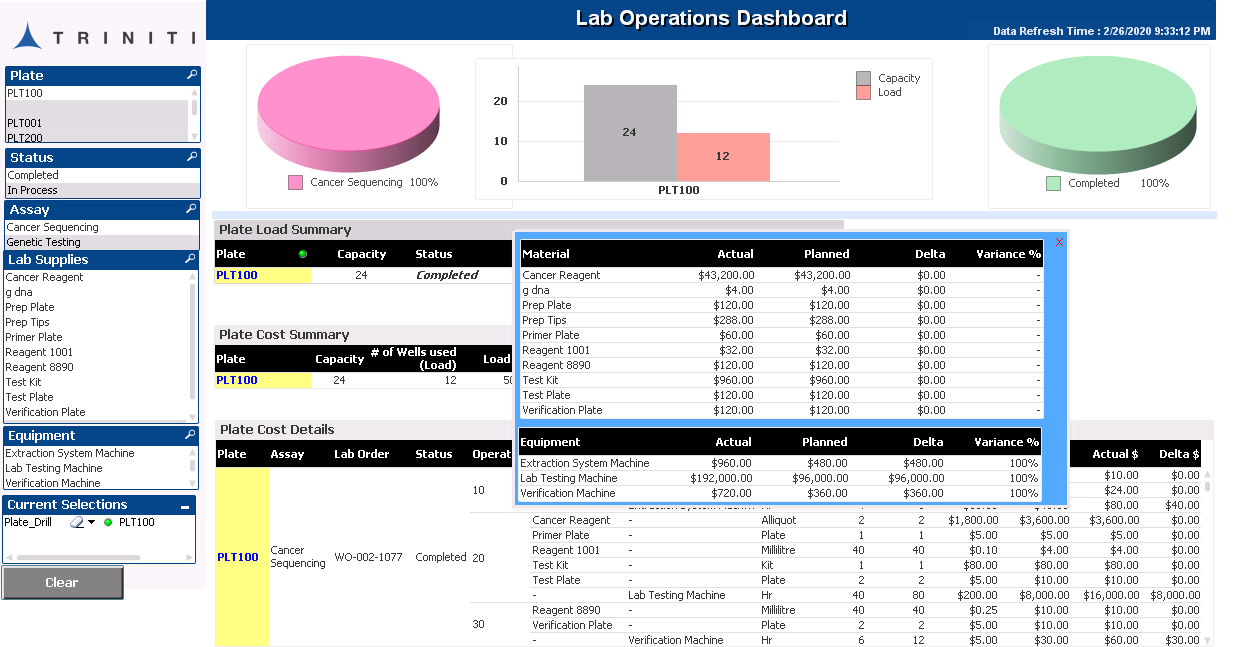Image resolution: width=1244 pixels, height=647 pixels.
Task: Select the In Process status filter
Action: (33, 190)
